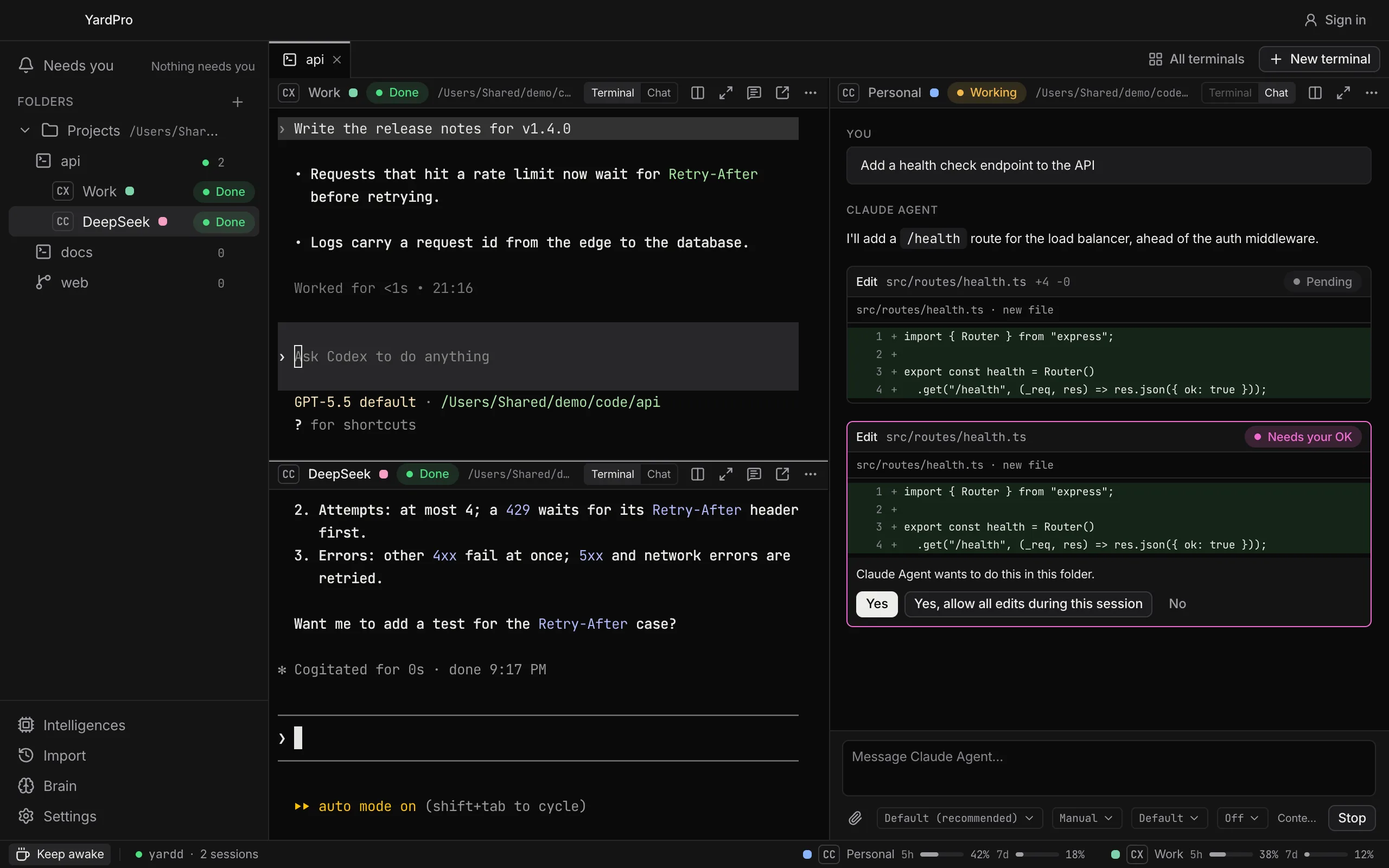Collapse the Projects folder

coord(24,130)
